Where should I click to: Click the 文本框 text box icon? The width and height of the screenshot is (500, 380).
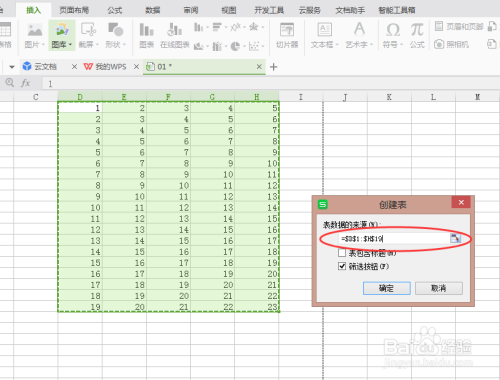(324, 30)
